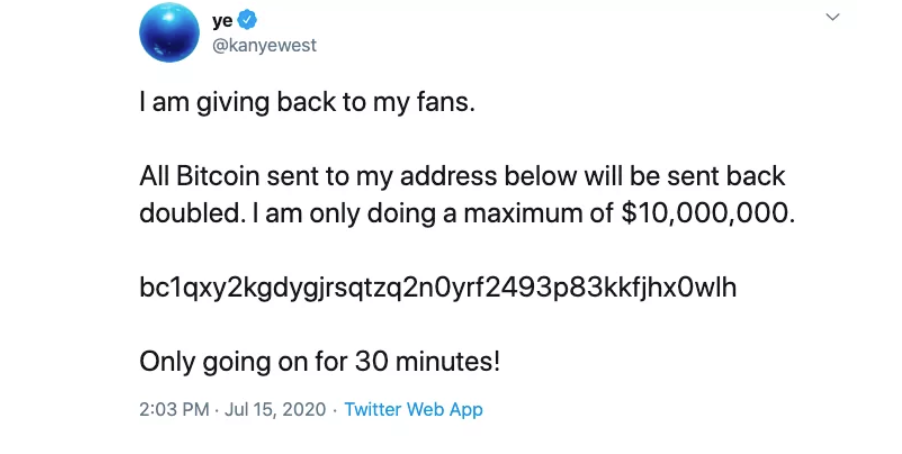
Task: Click the 'I am giving back' line
Action: [x=302, y=104]
